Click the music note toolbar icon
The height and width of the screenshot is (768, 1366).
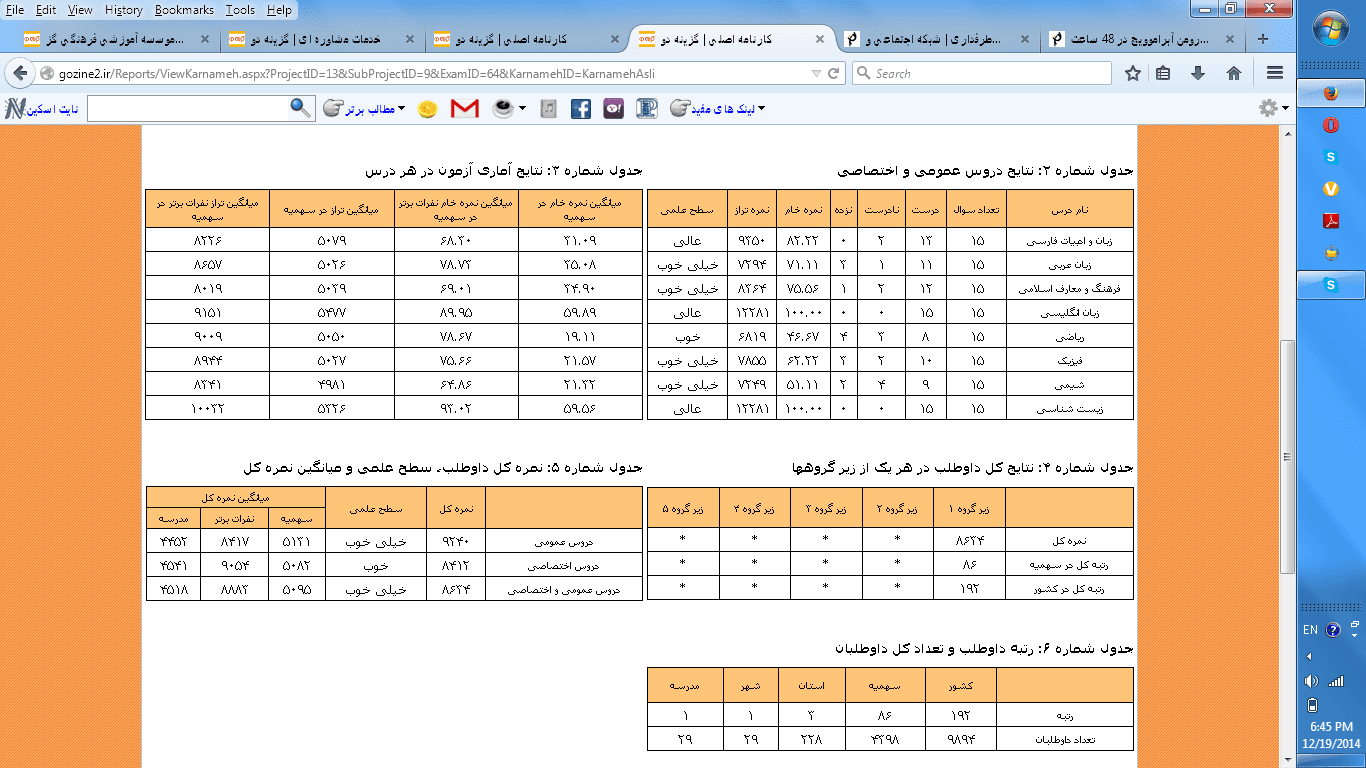pos(547,109)
